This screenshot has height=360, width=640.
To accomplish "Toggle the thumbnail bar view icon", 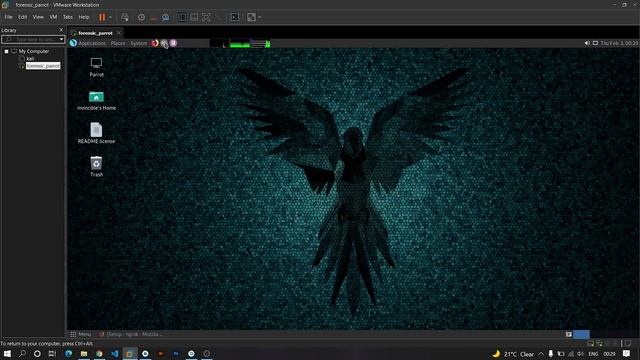I will click(x=194, y=17).
